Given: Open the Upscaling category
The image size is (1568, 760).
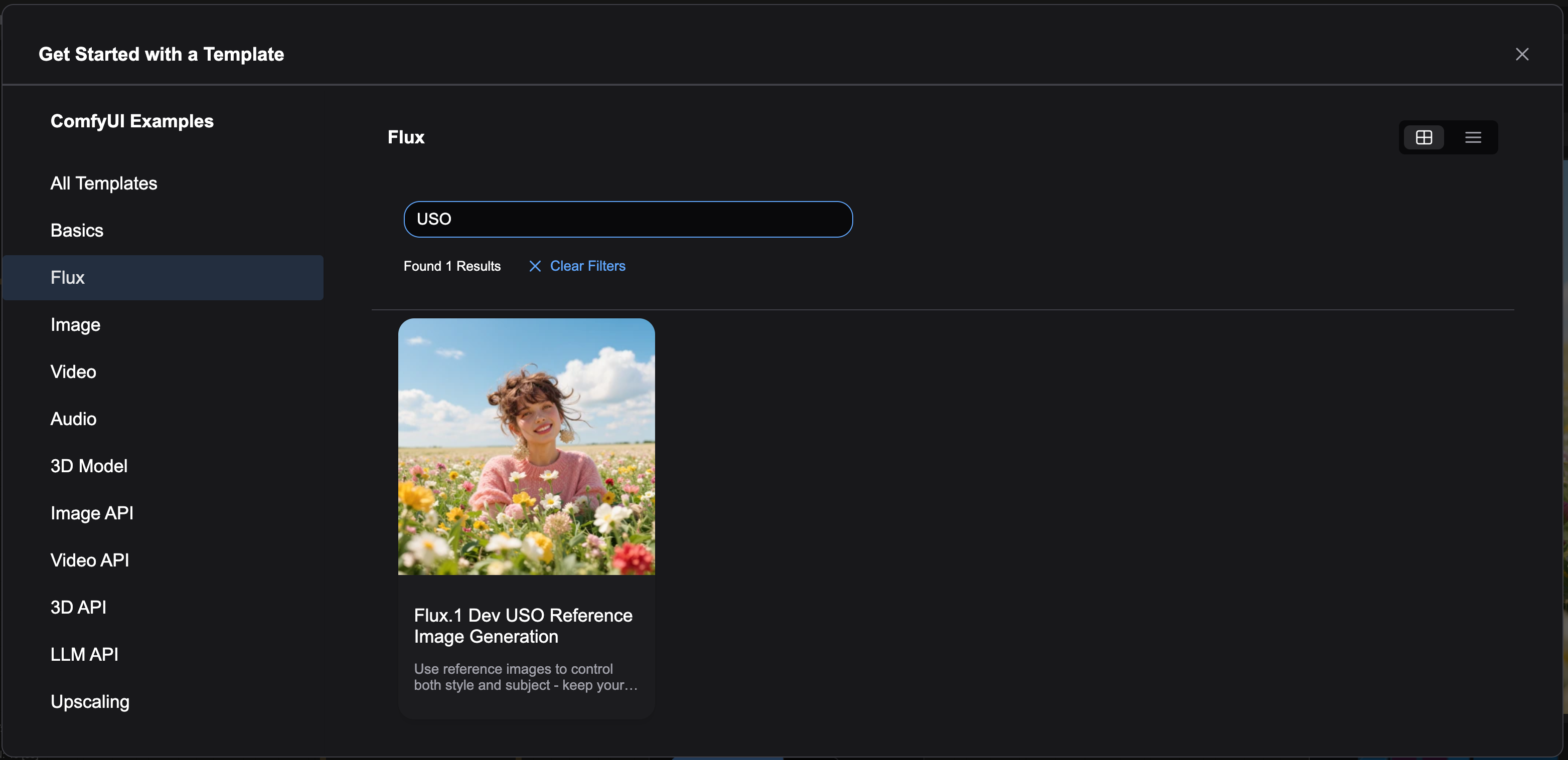Looking at the screenshot, I should [90, 701].
